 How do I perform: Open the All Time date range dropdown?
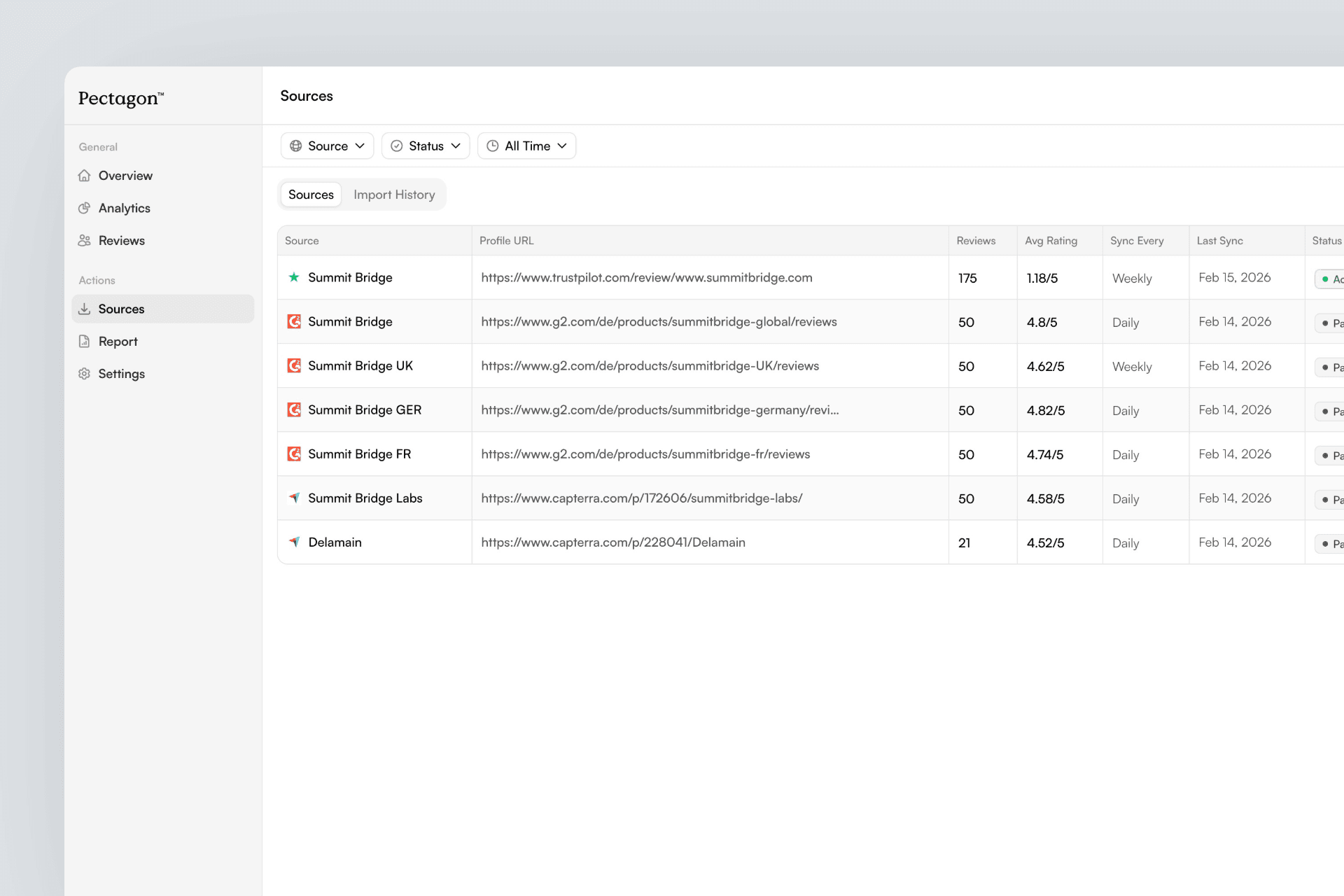pos(526,146)
